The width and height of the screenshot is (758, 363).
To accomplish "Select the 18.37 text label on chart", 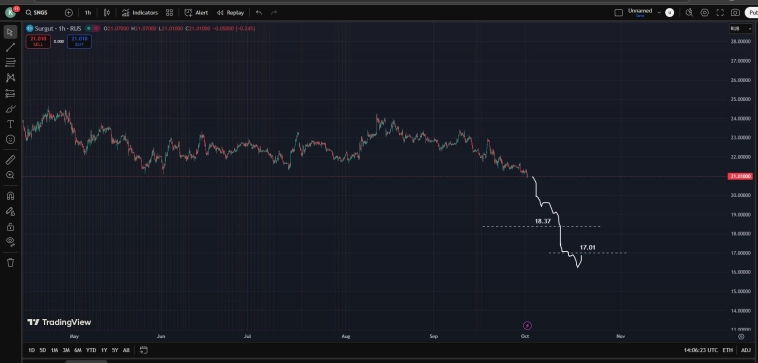I will (543, 221).
